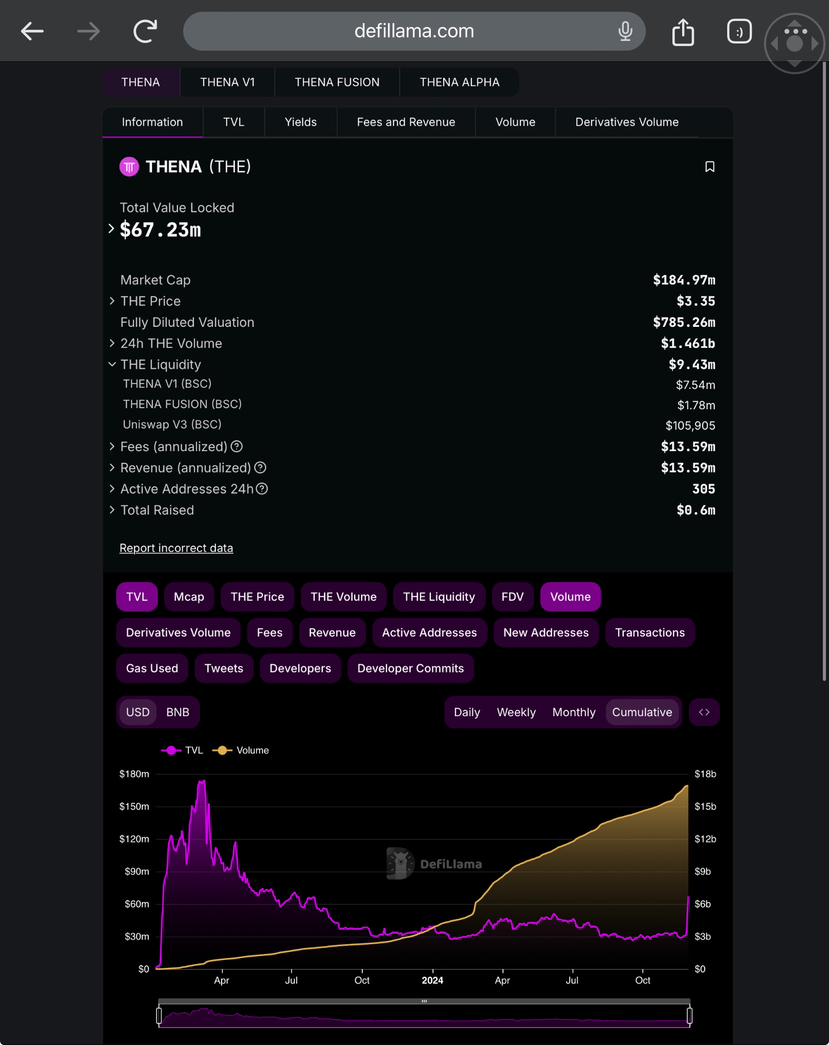Enable the Developers chart series
This screenshot has height=1045, width=829.
pyautogui.click(x=301, y=668)
